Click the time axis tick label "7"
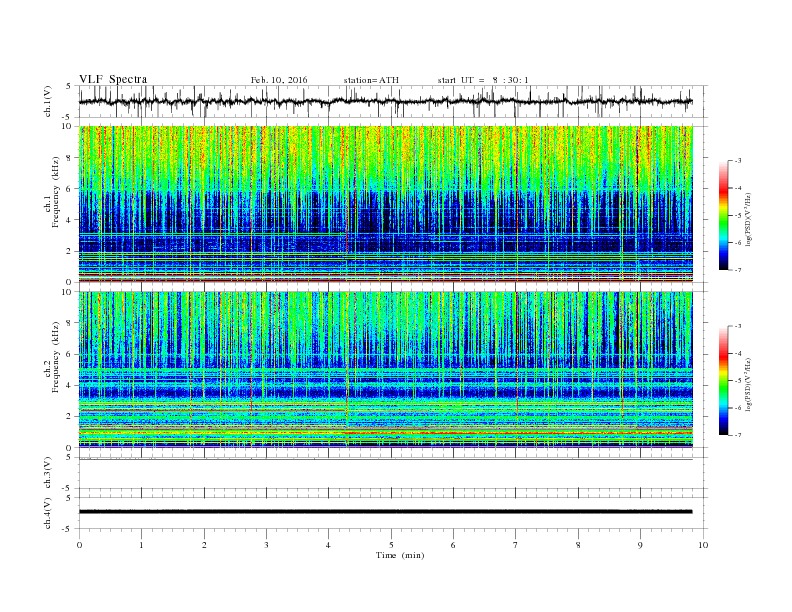The height and width of the screenshot is (612, 792). [516, 545]
